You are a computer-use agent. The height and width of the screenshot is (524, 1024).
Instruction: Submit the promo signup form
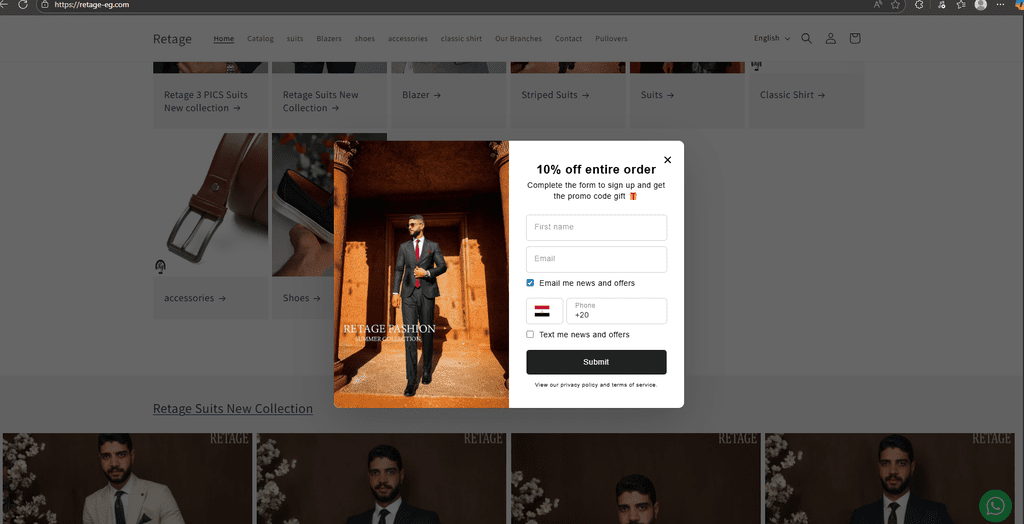pos(596,362)
